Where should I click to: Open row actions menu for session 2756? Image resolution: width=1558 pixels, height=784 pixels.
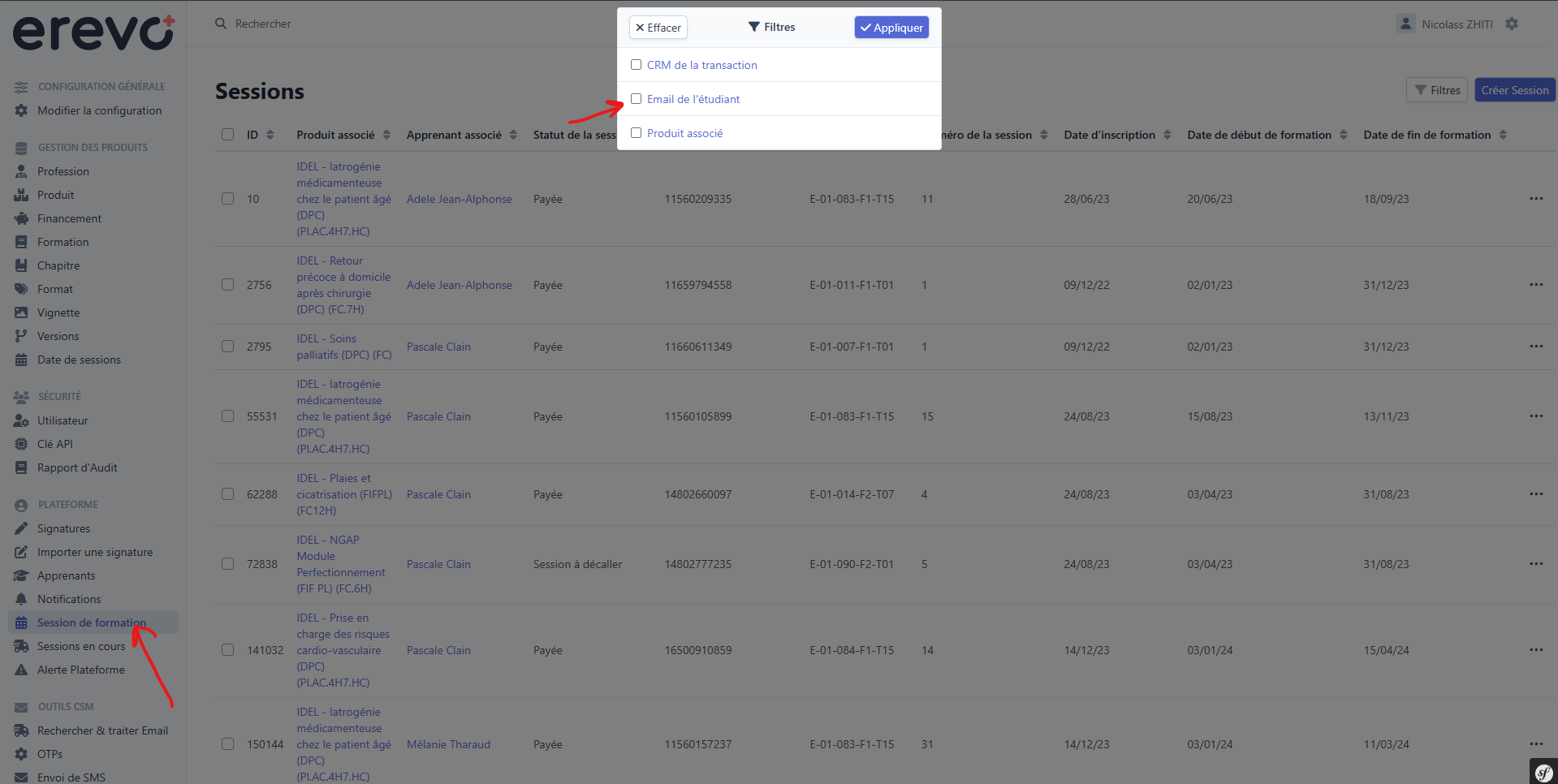(x=1536, y=285)
